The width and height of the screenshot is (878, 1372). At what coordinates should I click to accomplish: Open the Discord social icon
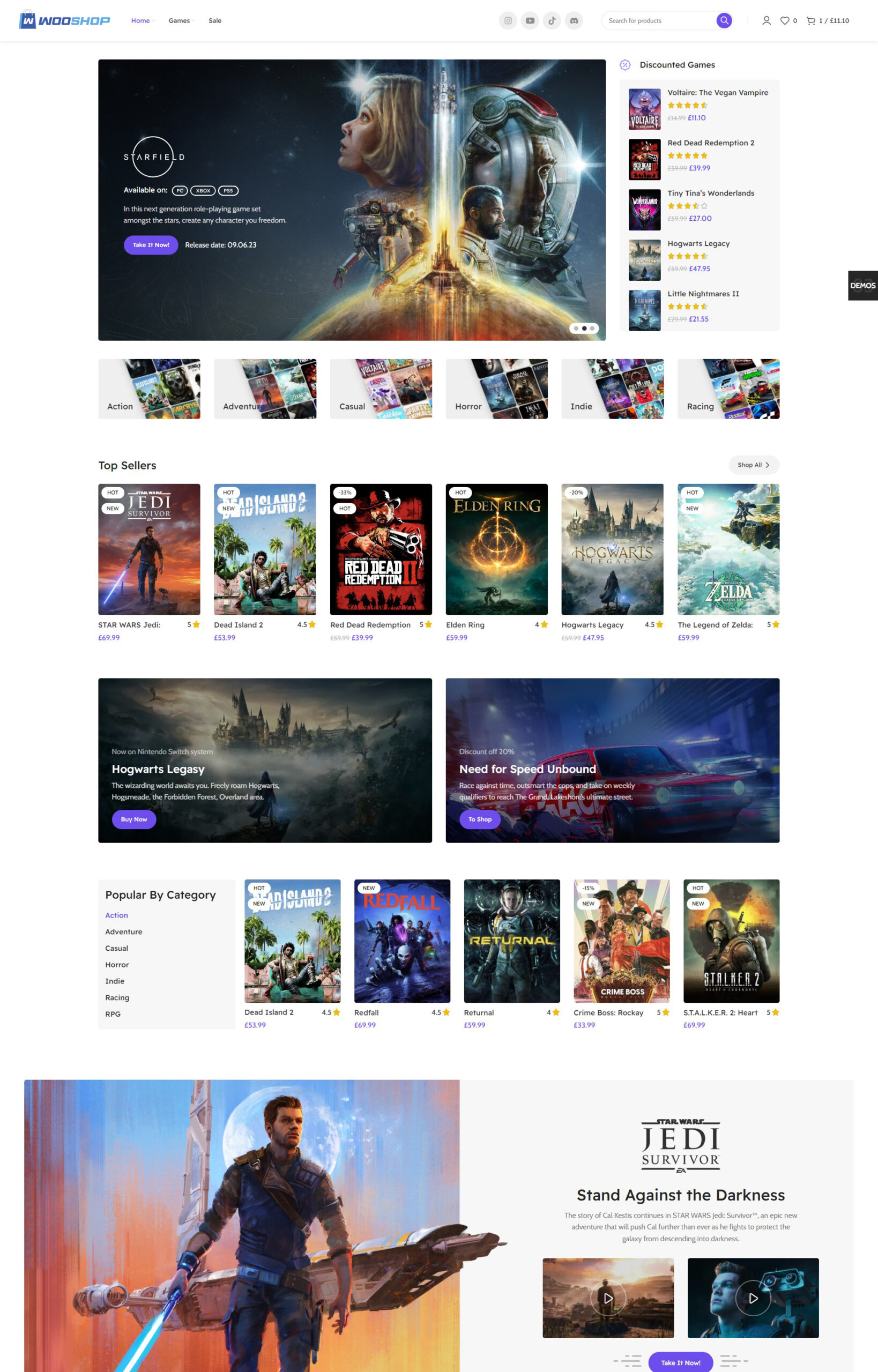point(574,20)
